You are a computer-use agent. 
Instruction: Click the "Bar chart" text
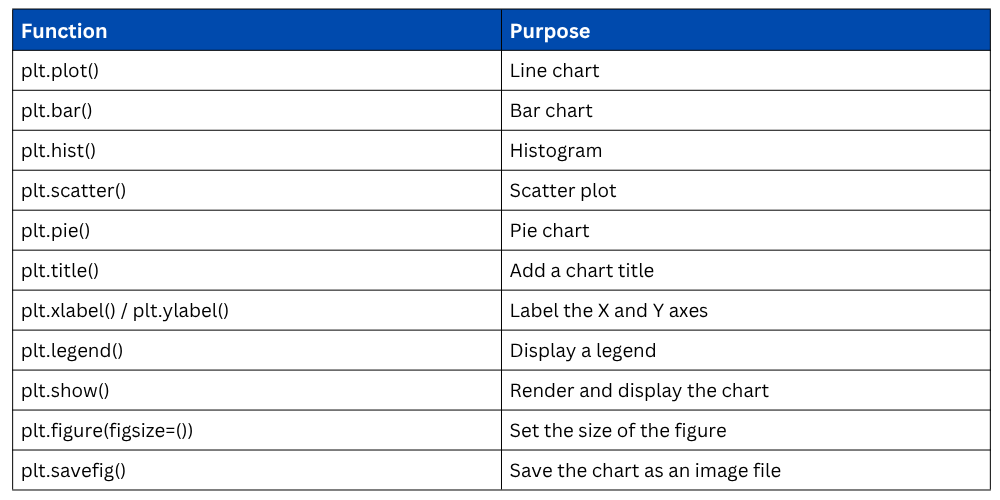(551, 111)
